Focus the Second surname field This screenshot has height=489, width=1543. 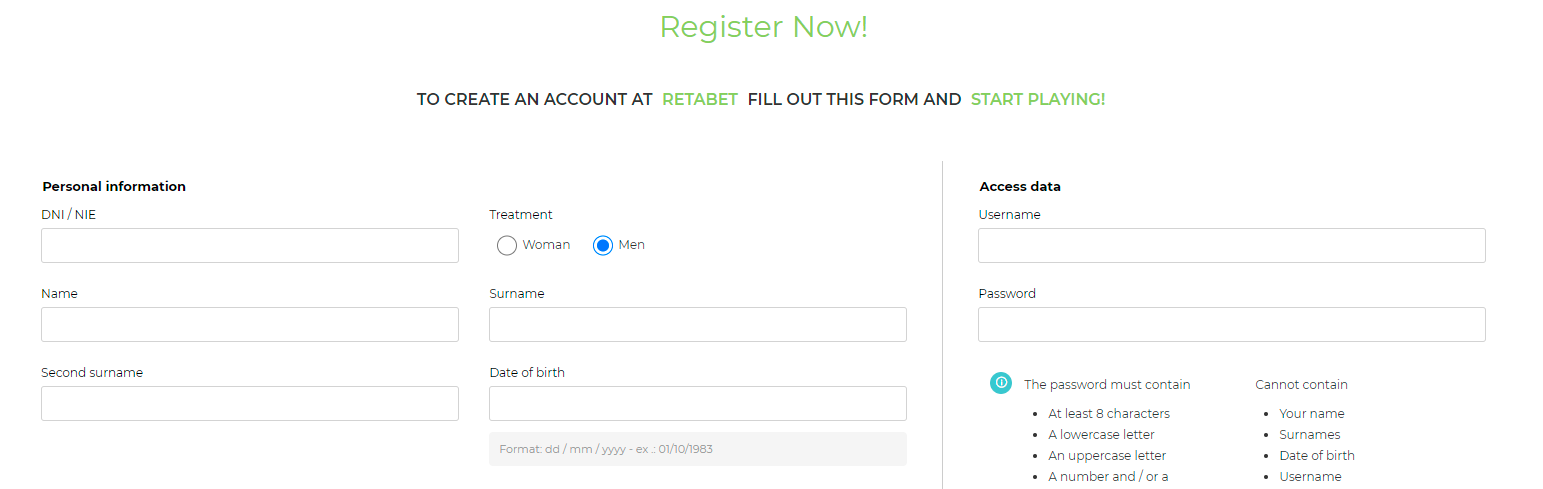[250, 404]
